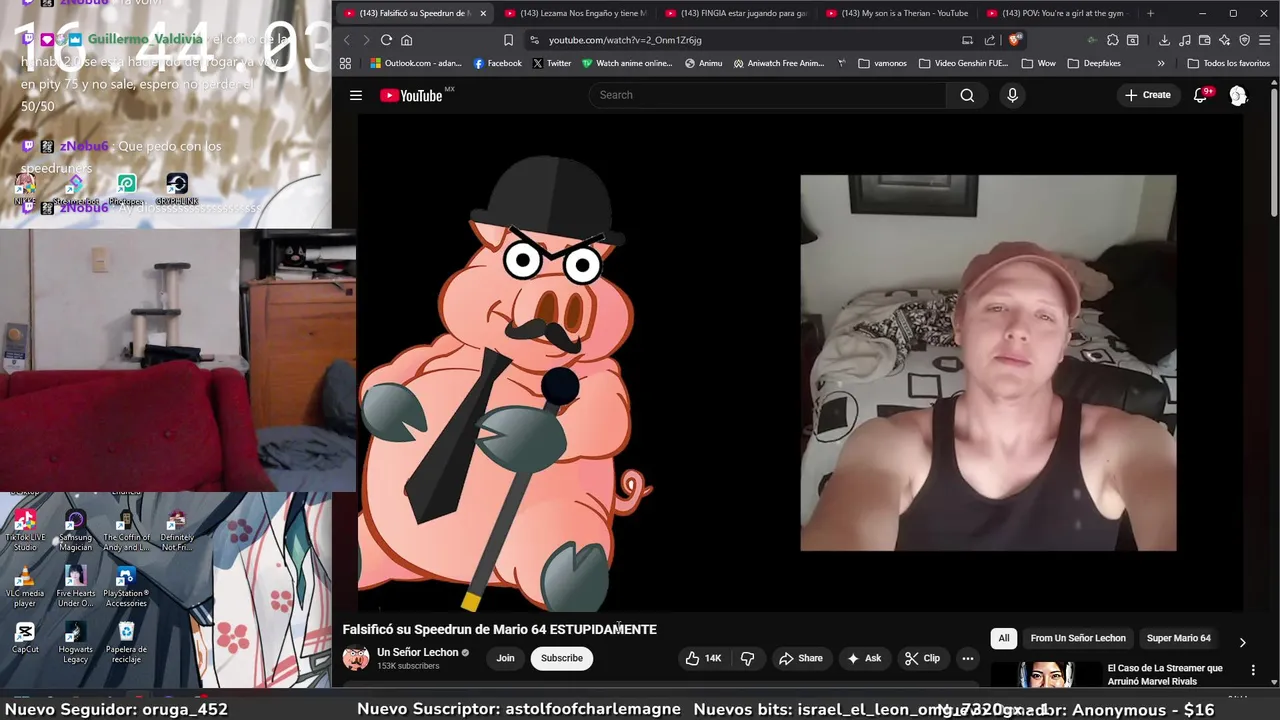The width and height of the screenshot is (1280, 720).
Task: Open browser extensions puzzle icon
Action: click(1113, 40)
